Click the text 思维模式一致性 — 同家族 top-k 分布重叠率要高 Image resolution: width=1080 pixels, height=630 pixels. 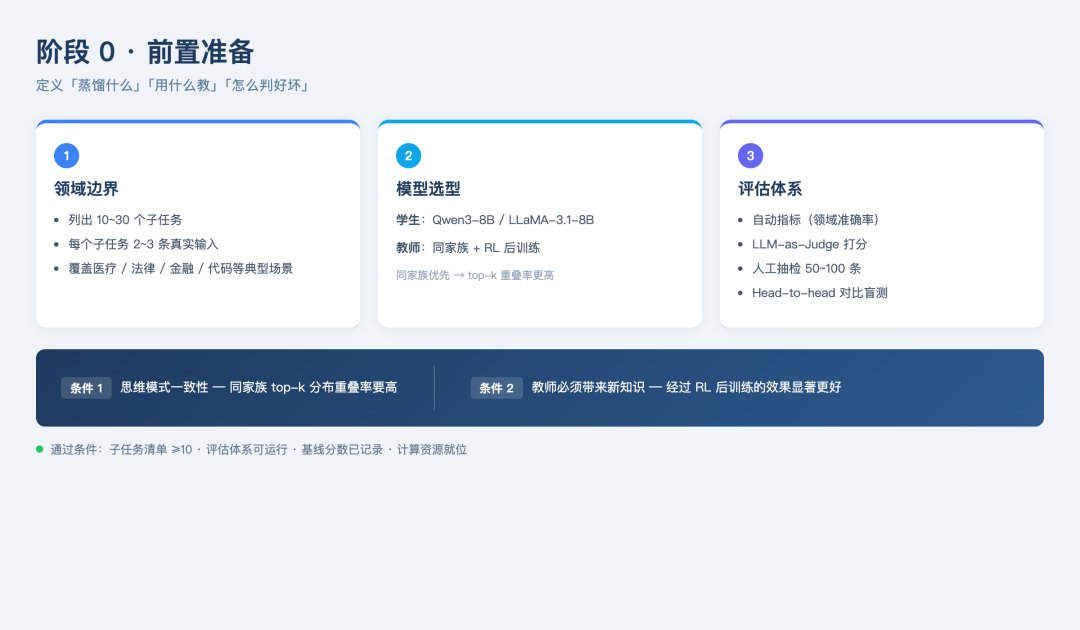pos(259,387)
